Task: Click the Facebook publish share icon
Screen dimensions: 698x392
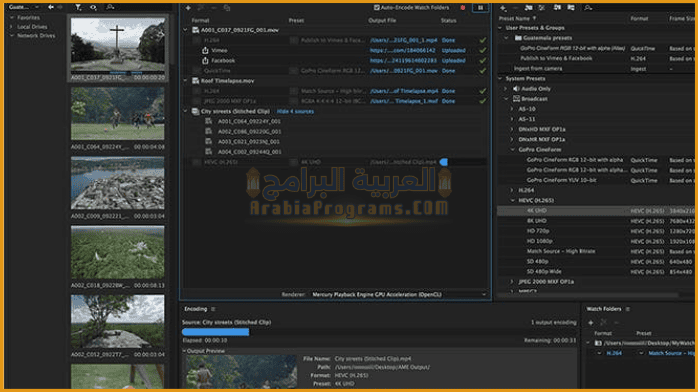Action: (205, 61)
